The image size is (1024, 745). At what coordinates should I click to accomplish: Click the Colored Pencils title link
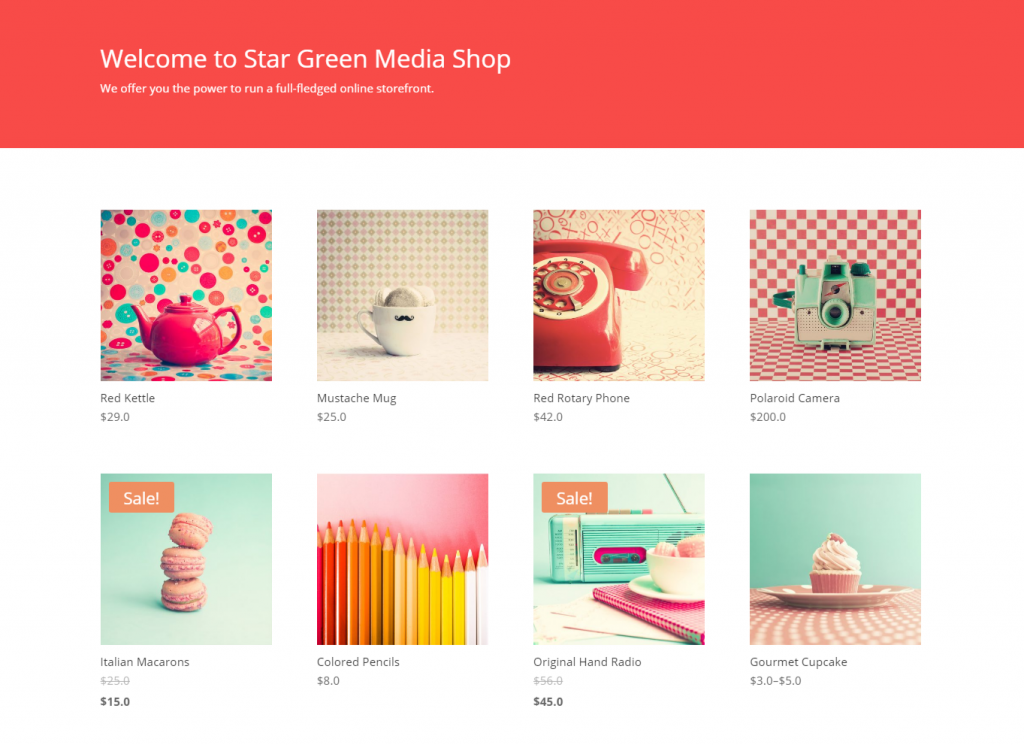(x=358, y=661)
